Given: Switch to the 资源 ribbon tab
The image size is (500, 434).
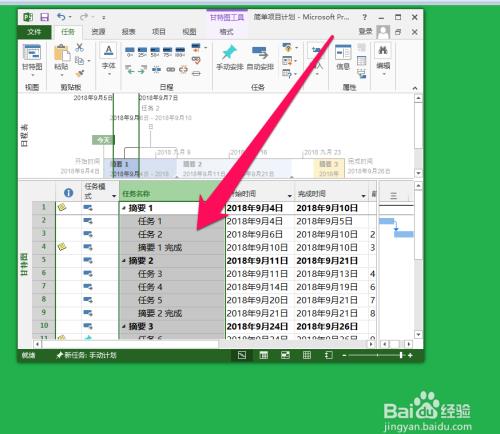Looking at the screenshot, I should (98, 32).
